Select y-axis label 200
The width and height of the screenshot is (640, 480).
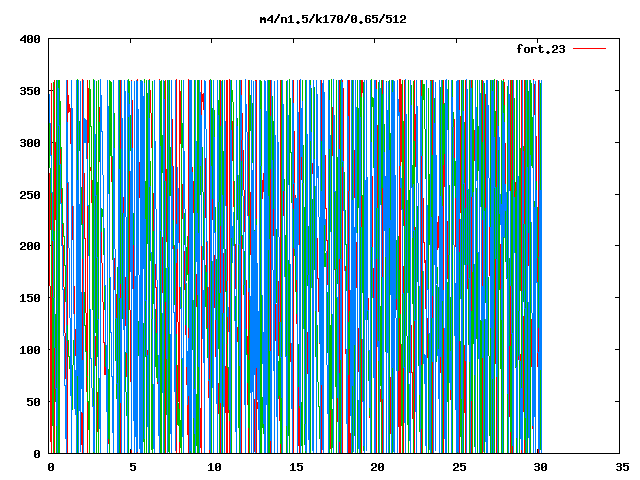pyautogui.click(x=30, y=246)
